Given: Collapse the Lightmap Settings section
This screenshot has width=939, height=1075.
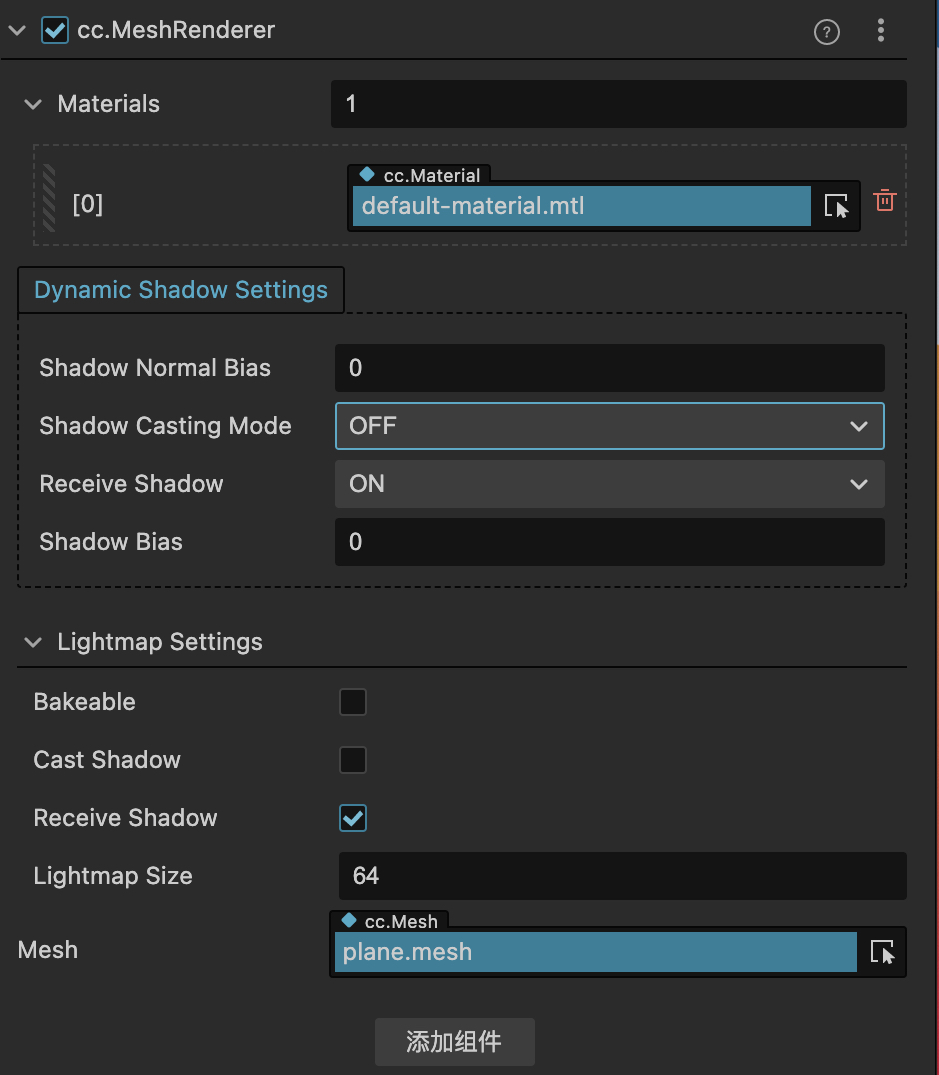Looking at the screenshot, I should click(33, 642).
